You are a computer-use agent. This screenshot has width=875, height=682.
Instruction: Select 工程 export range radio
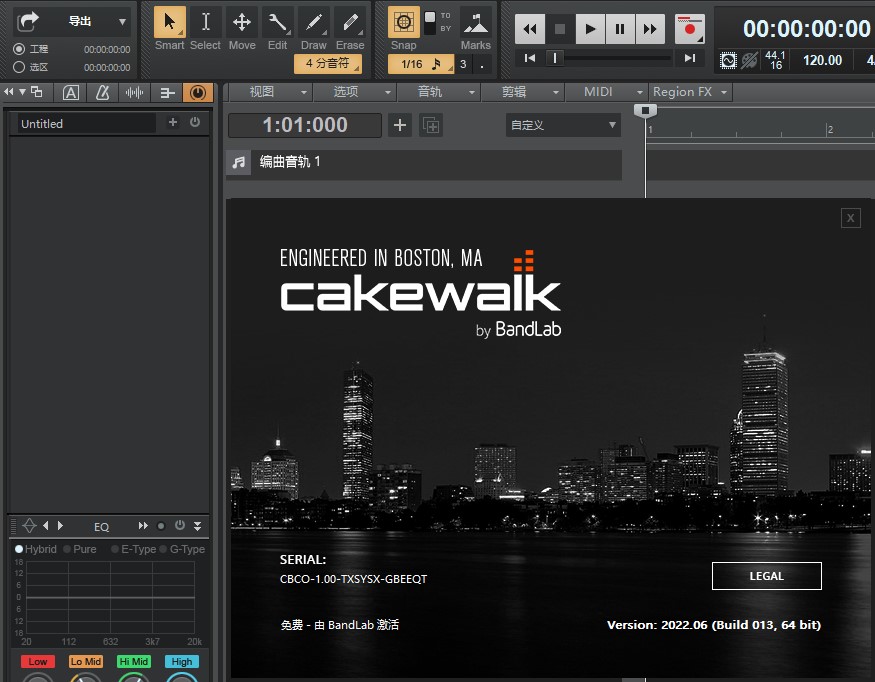[19, 49]
